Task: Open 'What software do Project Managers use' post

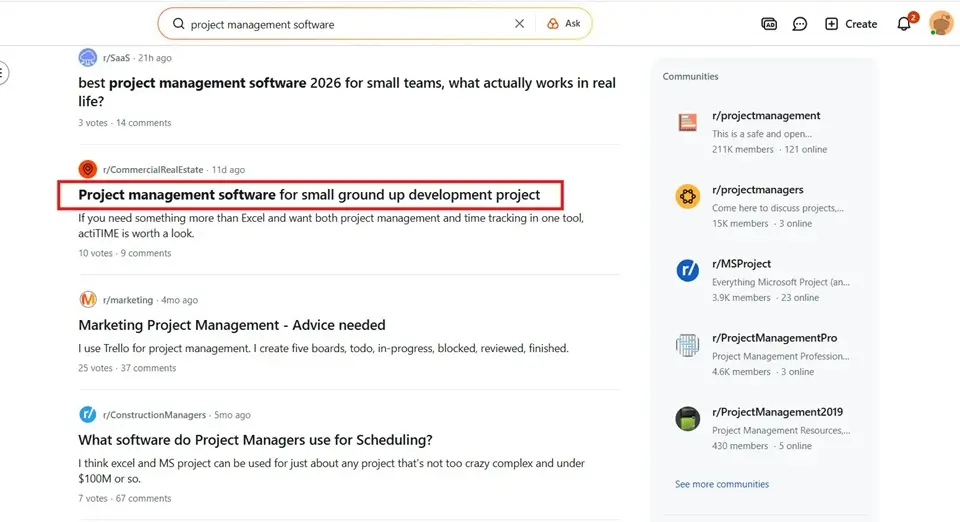Action: click(x=255, y=440)
